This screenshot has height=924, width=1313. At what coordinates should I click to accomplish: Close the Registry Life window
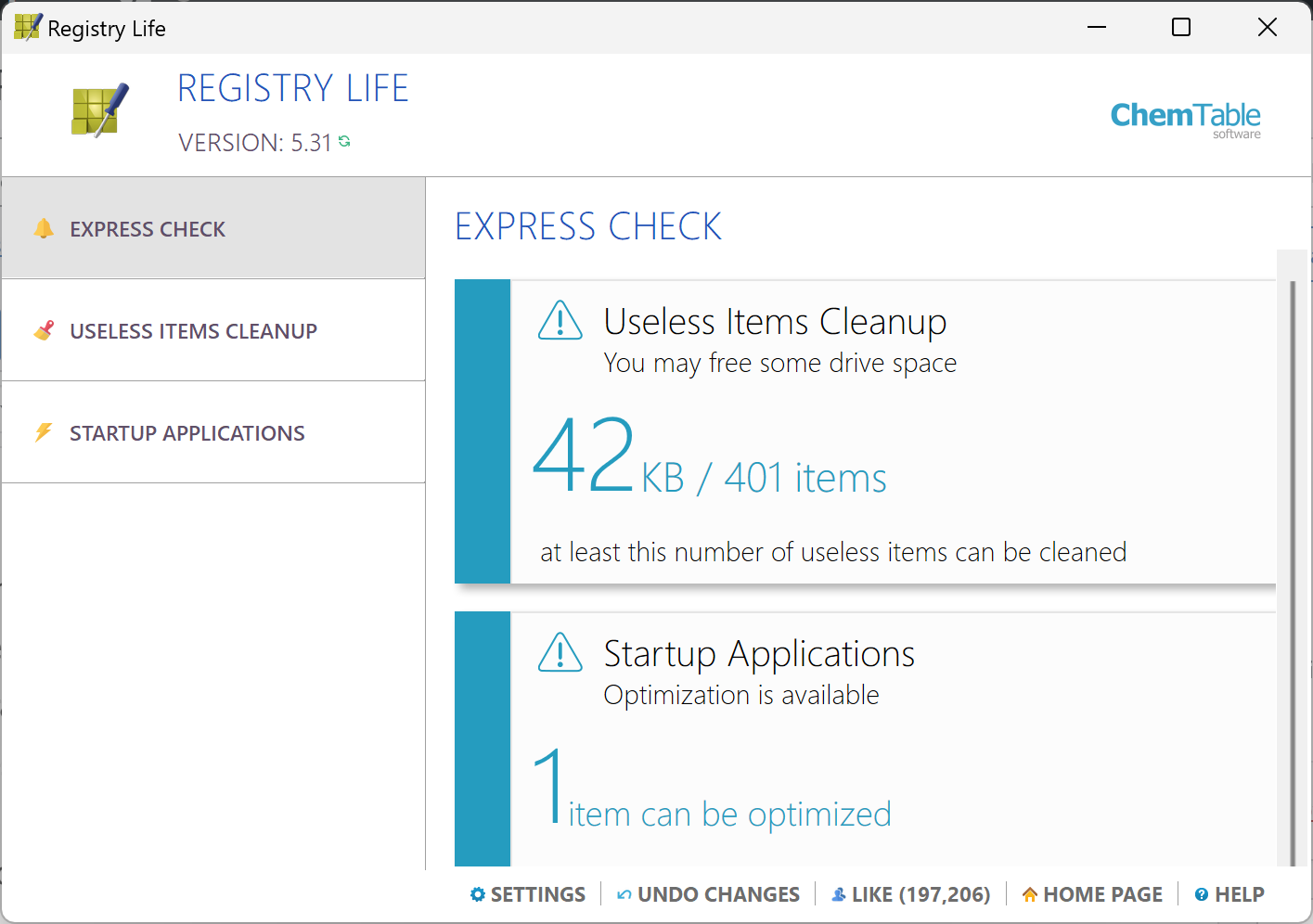(x=1268, y=28)
